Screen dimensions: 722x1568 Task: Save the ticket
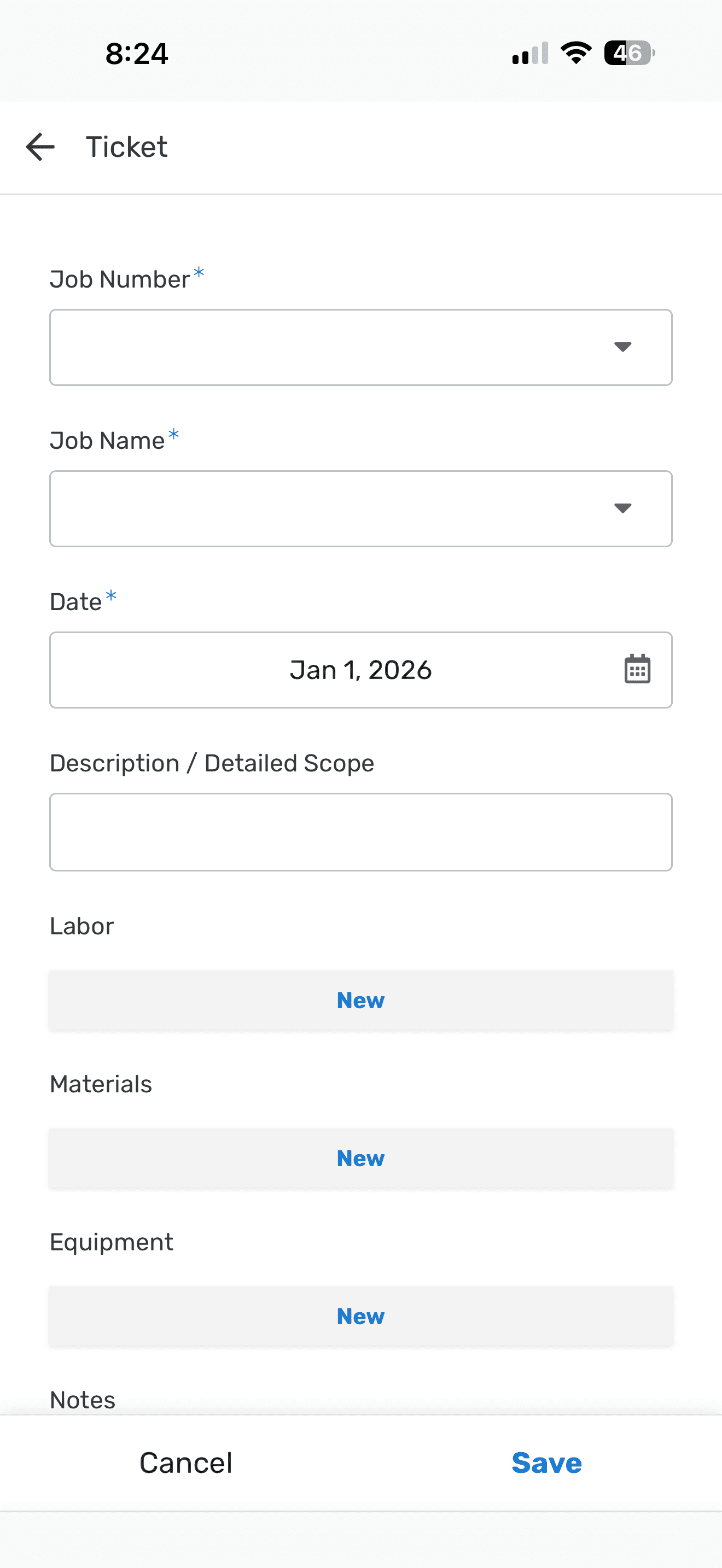point(546,1462)
